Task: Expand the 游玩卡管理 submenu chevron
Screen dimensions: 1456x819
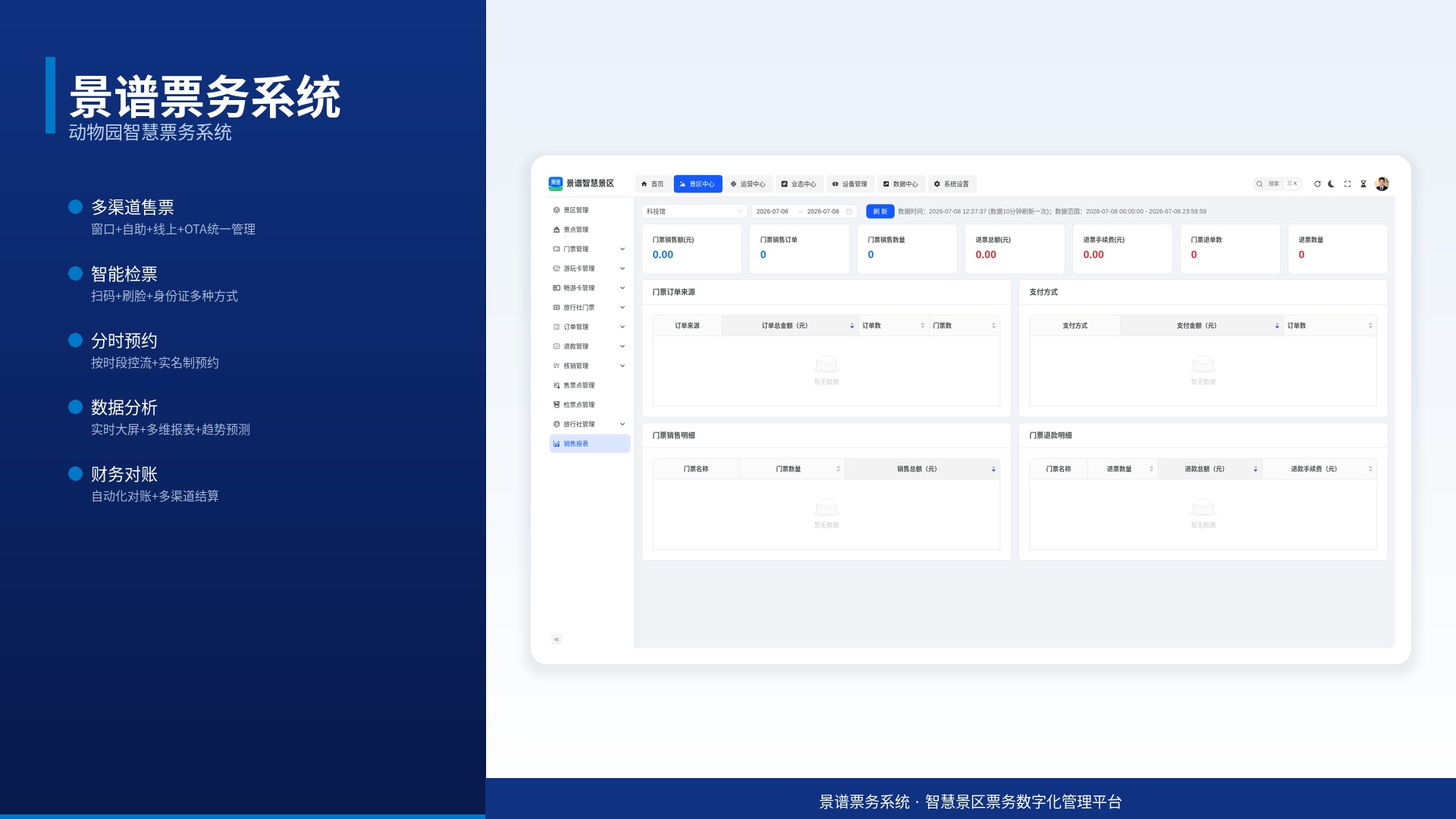Action: (623, 268)
